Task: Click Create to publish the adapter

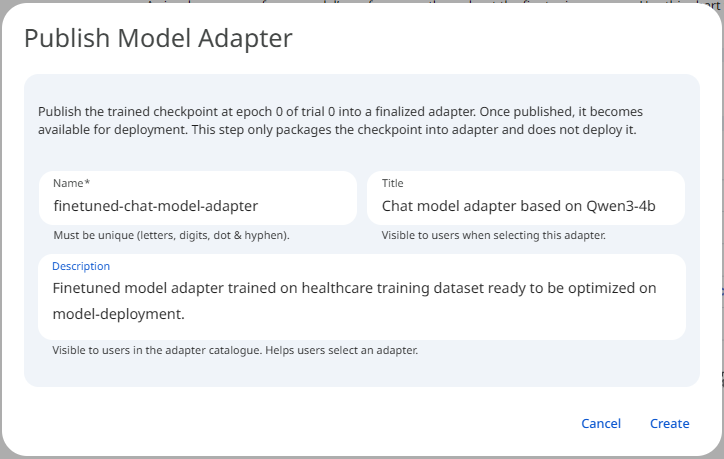Action: (669, 423)
